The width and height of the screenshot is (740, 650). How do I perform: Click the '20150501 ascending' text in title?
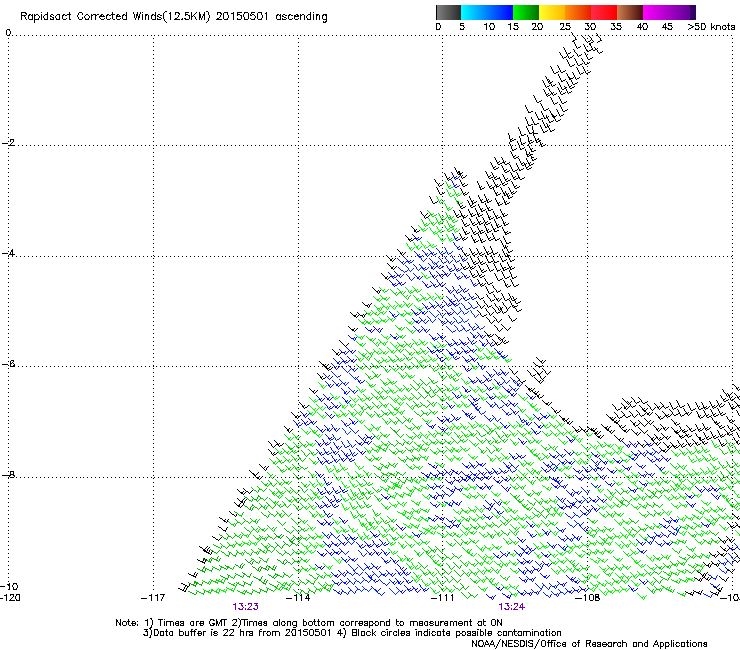[271, 16]
